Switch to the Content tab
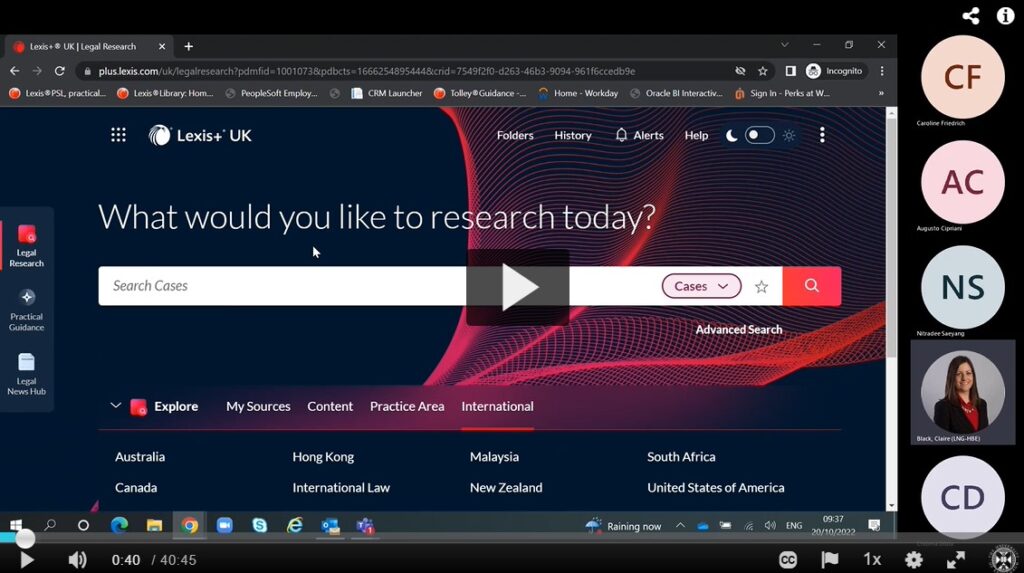The image size is (1024, 573). click(x=330, y=406)
